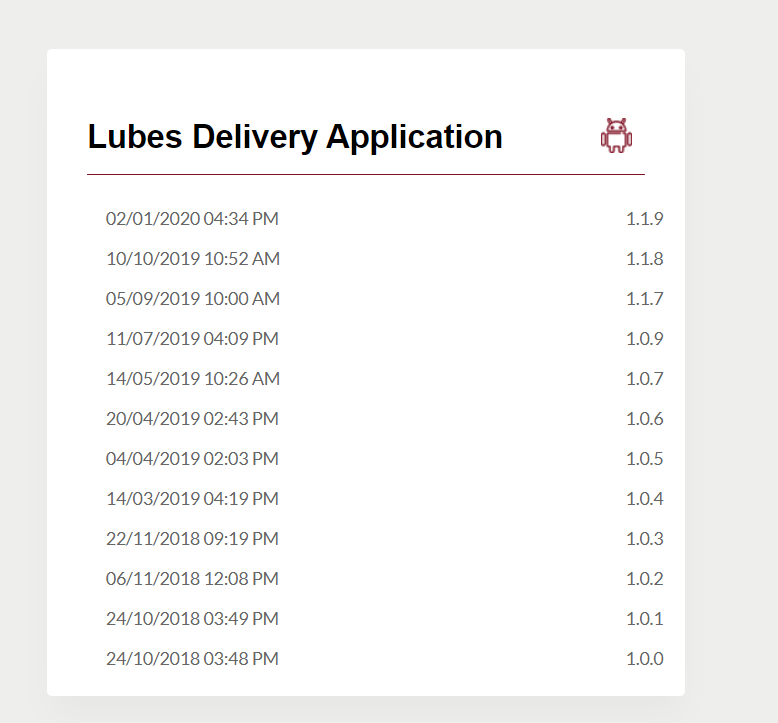Image resolution: width=778 pixels, height=723 pixels.
Task: Open version 1.1.9 download
Action: click(645, 219)
